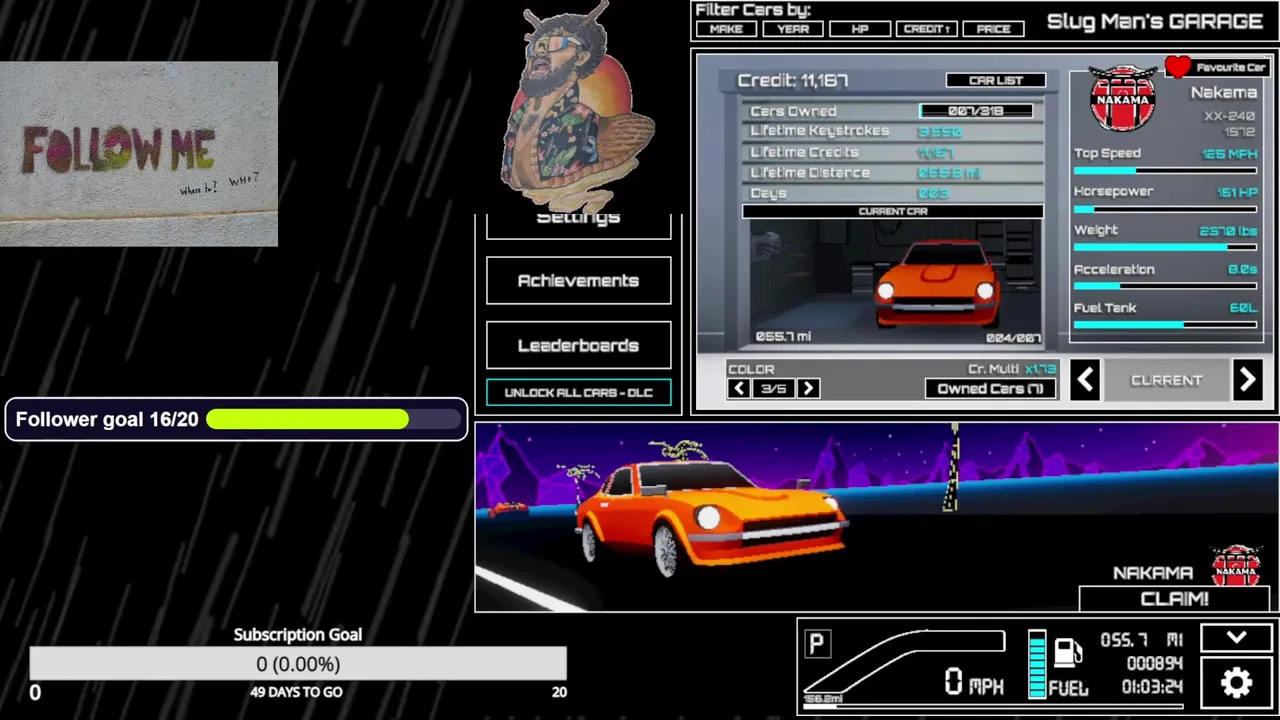Click the 0 MPH speed readout
The height and width of the screenshot is (720, 1280).
[x=974, y=682]
